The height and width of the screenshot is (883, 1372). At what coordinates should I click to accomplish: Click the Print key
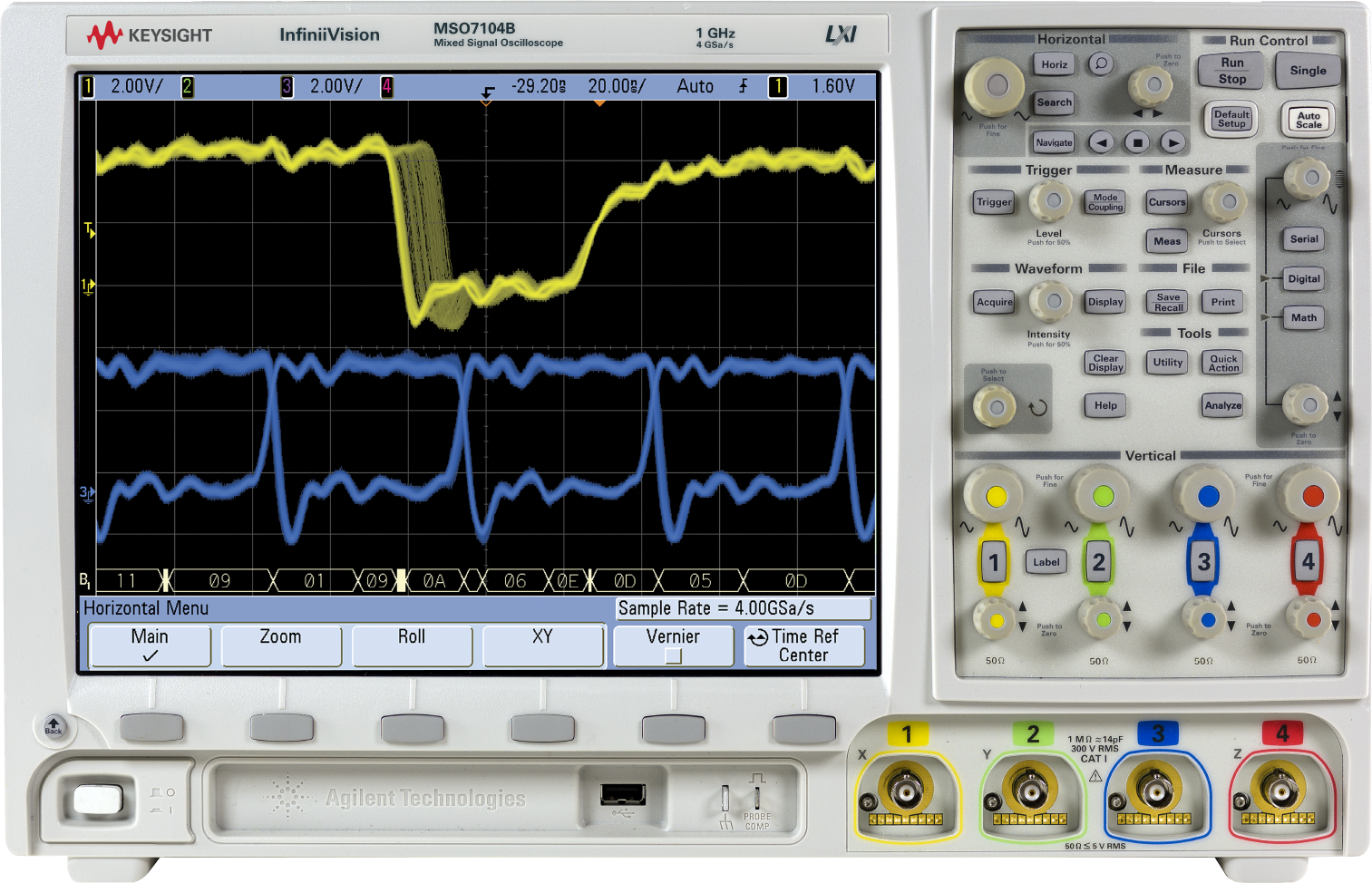click(1223, 302)
